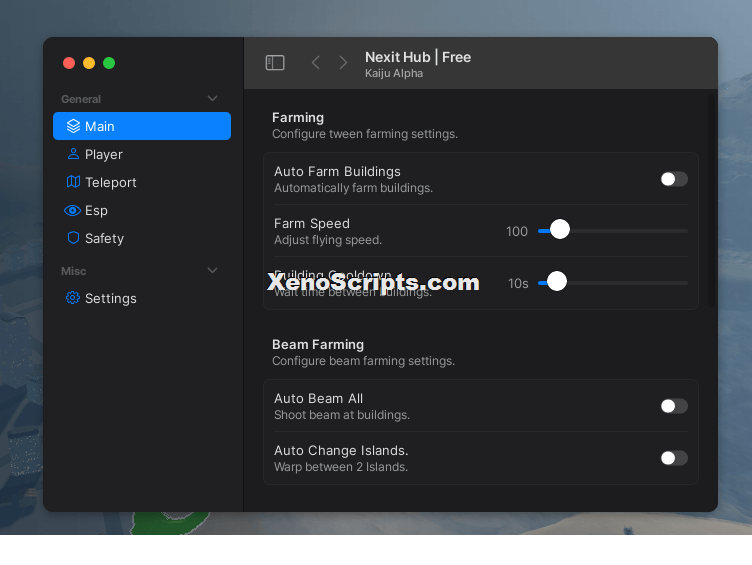The height and width of the screenshot is (565, 752).
Task: Click the sidebar toggle icon
Action: pos(275,62)
